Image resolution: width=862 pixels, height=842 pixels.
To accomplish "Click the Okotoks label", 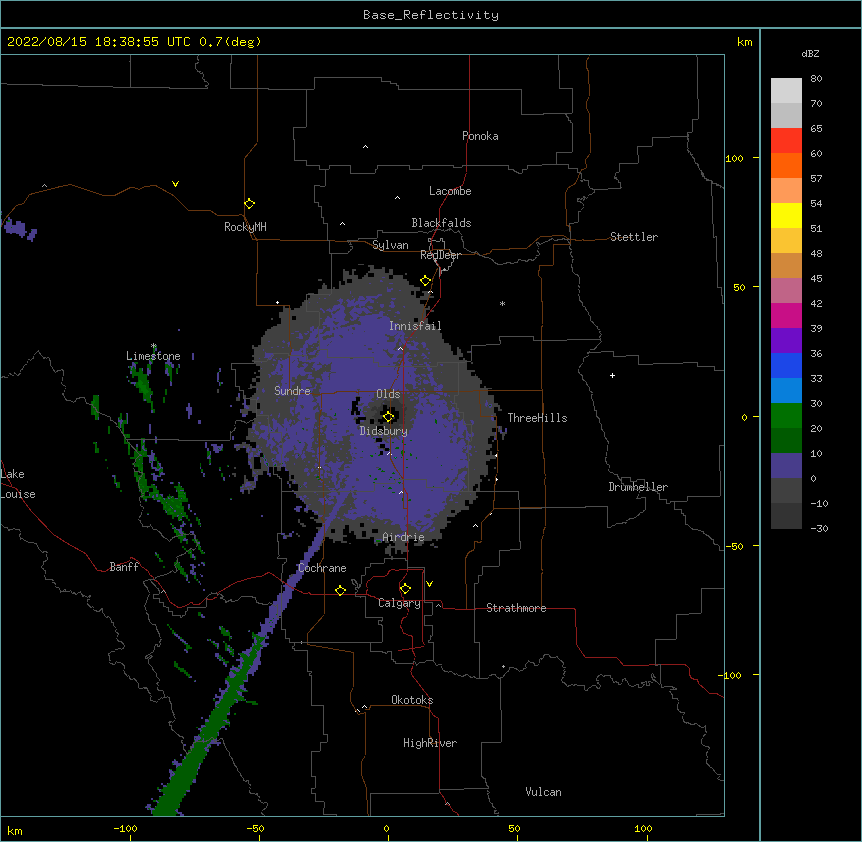I will (412, 700).
